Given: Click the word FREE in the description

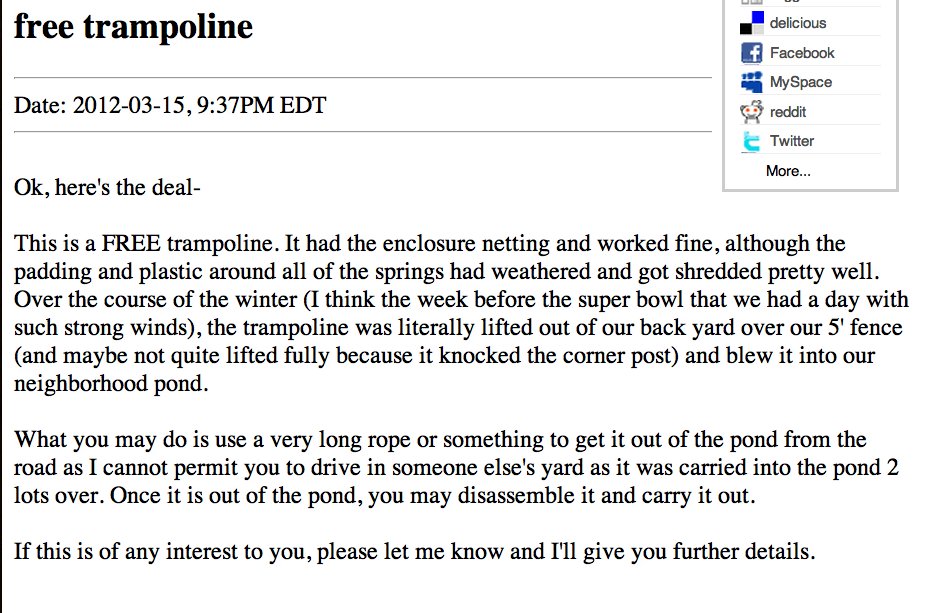Looking at the screenshot, I should tap(131, 244).
